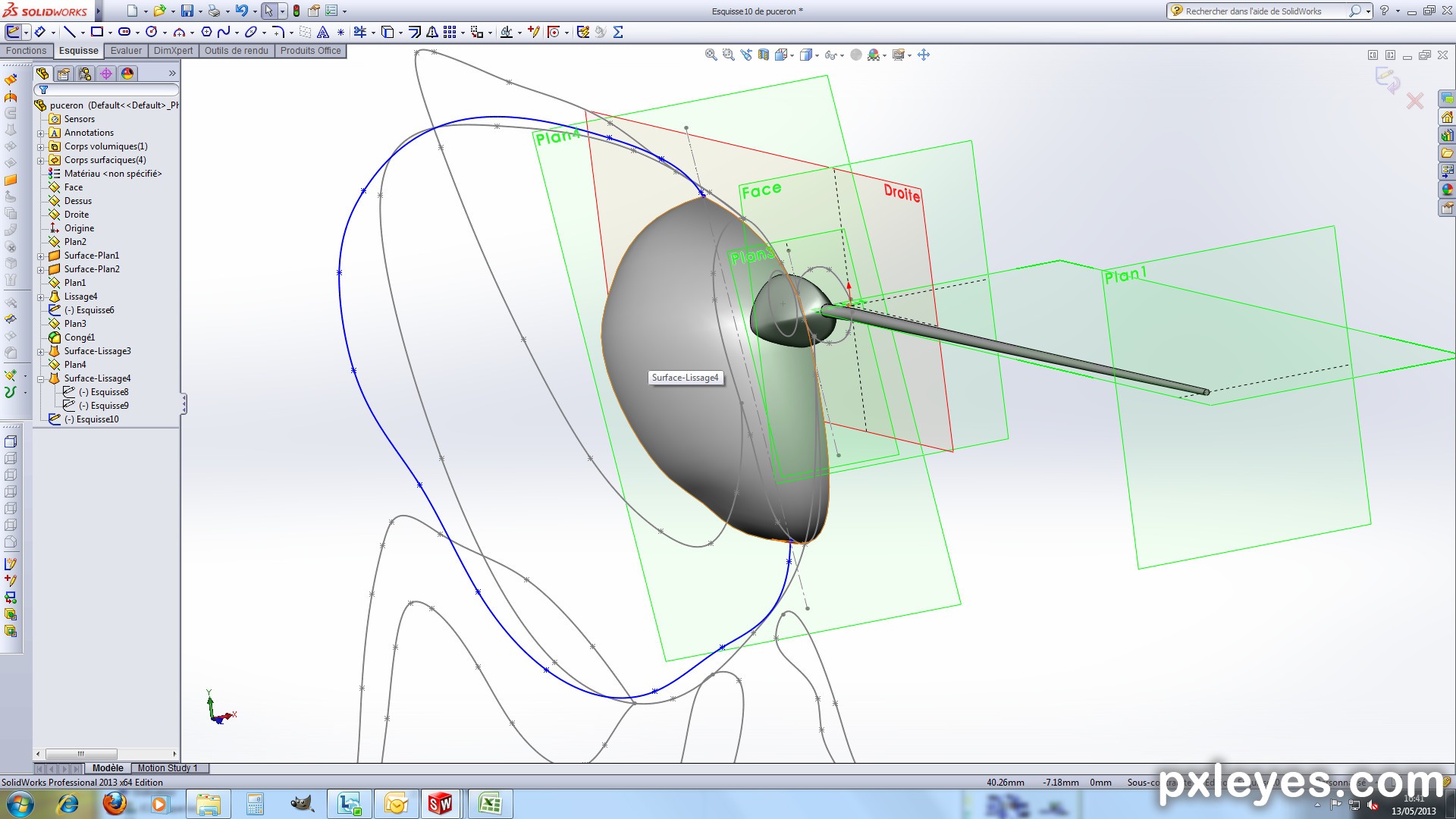
Task: Expand the Surface-Lissage3 node
Action: 41,351
